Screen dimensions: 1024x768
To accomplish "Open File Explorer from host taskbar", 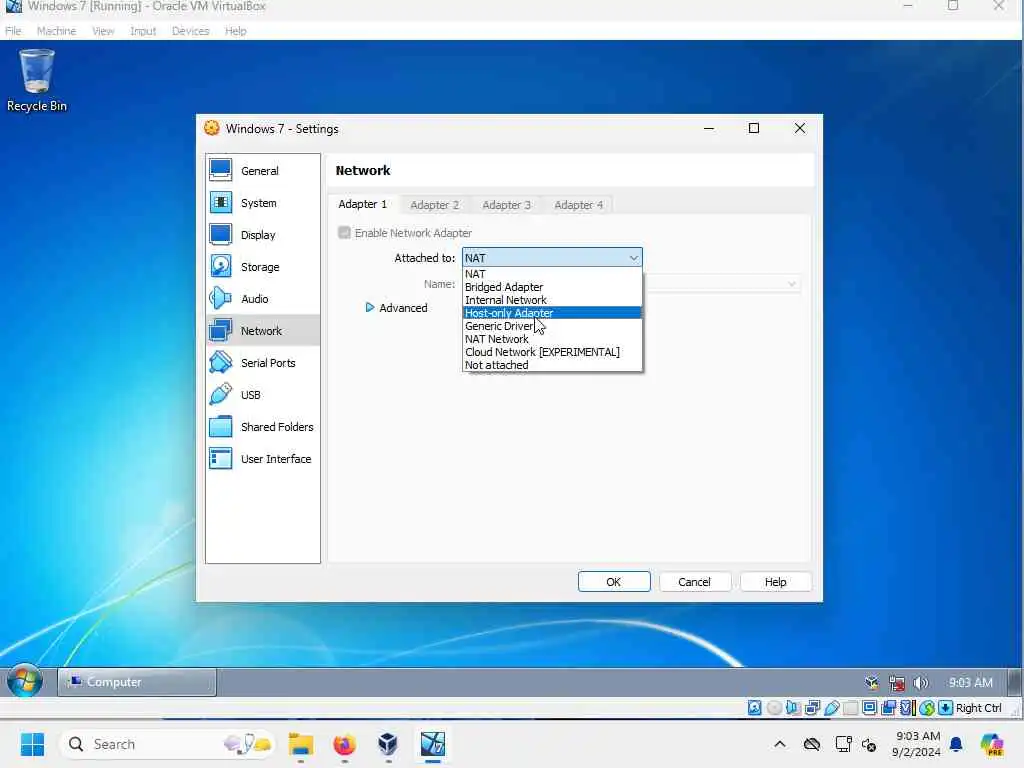I will click(301, 744).
